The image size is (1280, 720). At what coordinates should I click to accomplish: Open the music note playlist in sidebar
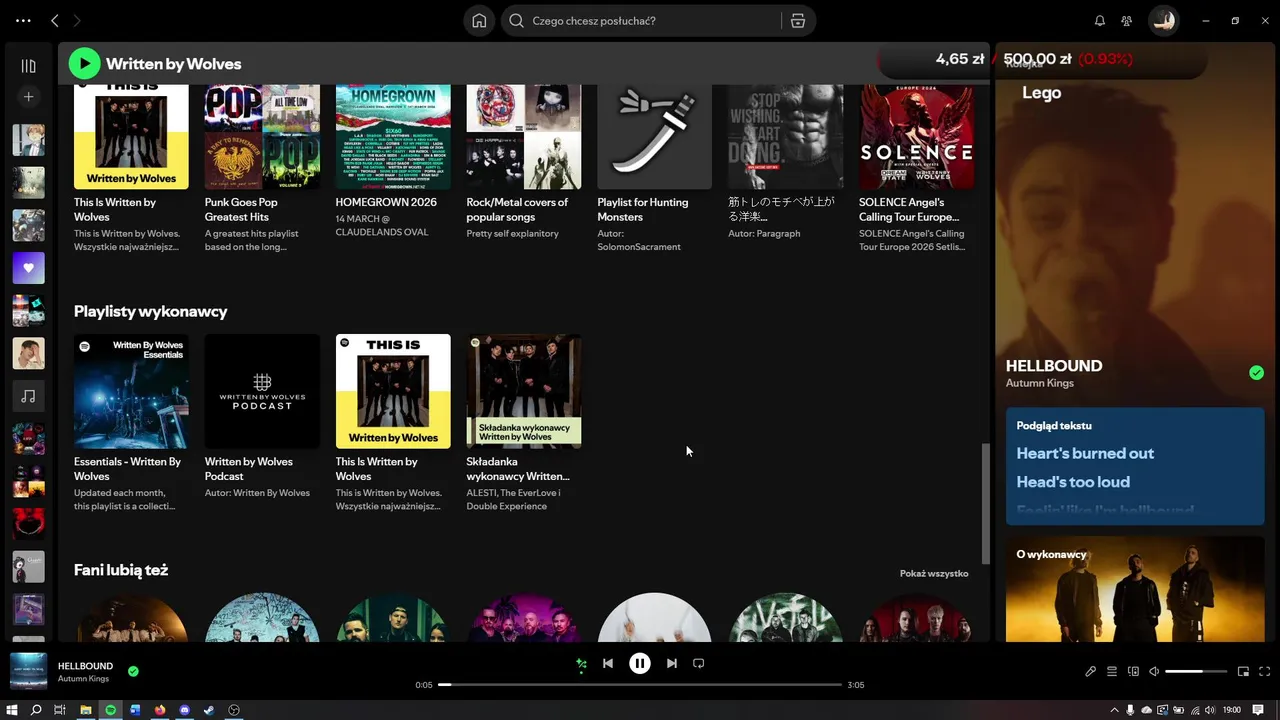(28, 396)
